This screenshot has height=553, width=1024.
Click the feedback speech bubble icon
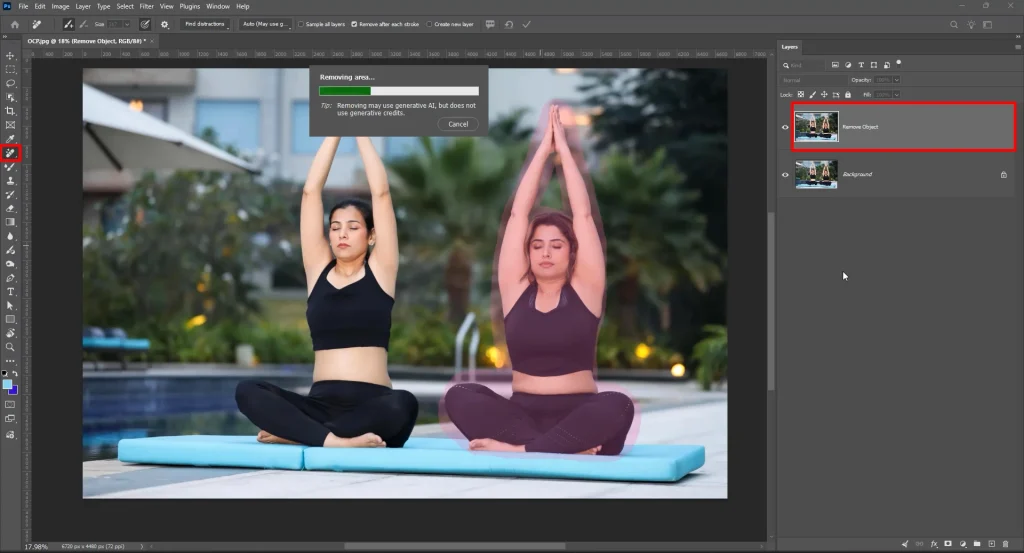point(490,24)
